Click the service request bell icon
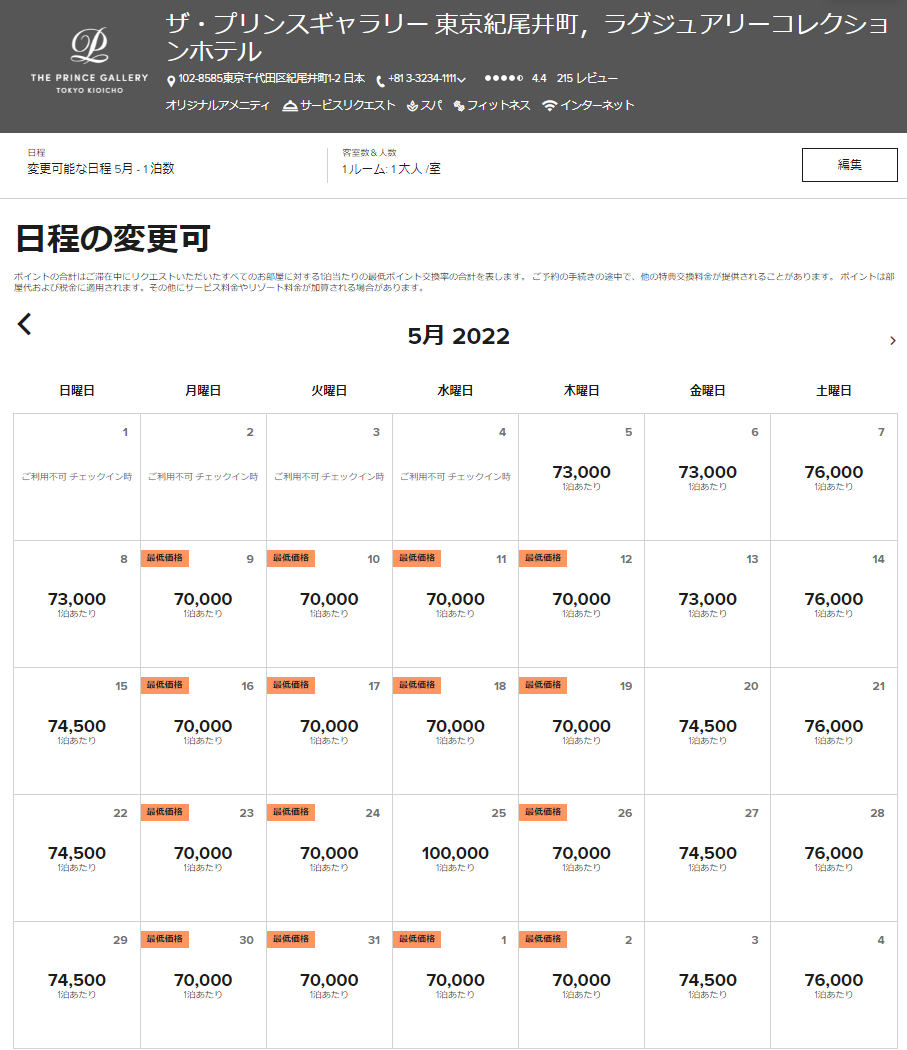907x1050 pixels. [x=290, y=106]
